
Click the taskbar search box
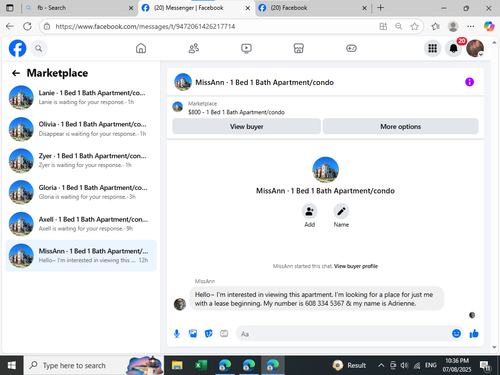(94, 365)
